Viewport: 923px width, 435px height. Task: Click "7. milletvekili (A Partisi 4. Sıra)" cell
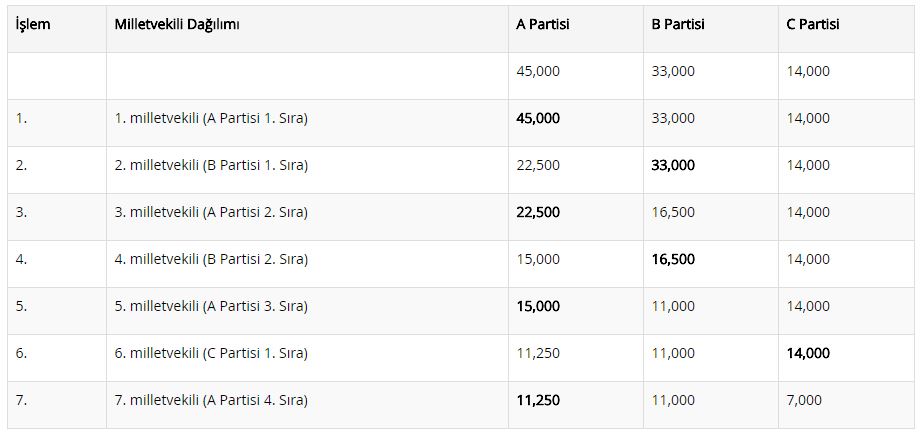[211, 400]
